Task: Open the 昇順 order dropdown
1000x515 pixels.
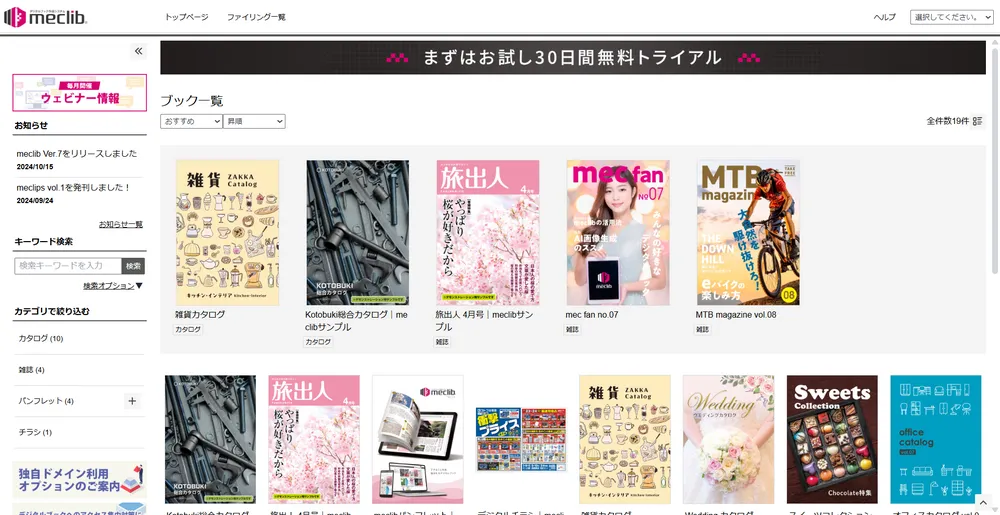Action: click(x=254, y=121)
